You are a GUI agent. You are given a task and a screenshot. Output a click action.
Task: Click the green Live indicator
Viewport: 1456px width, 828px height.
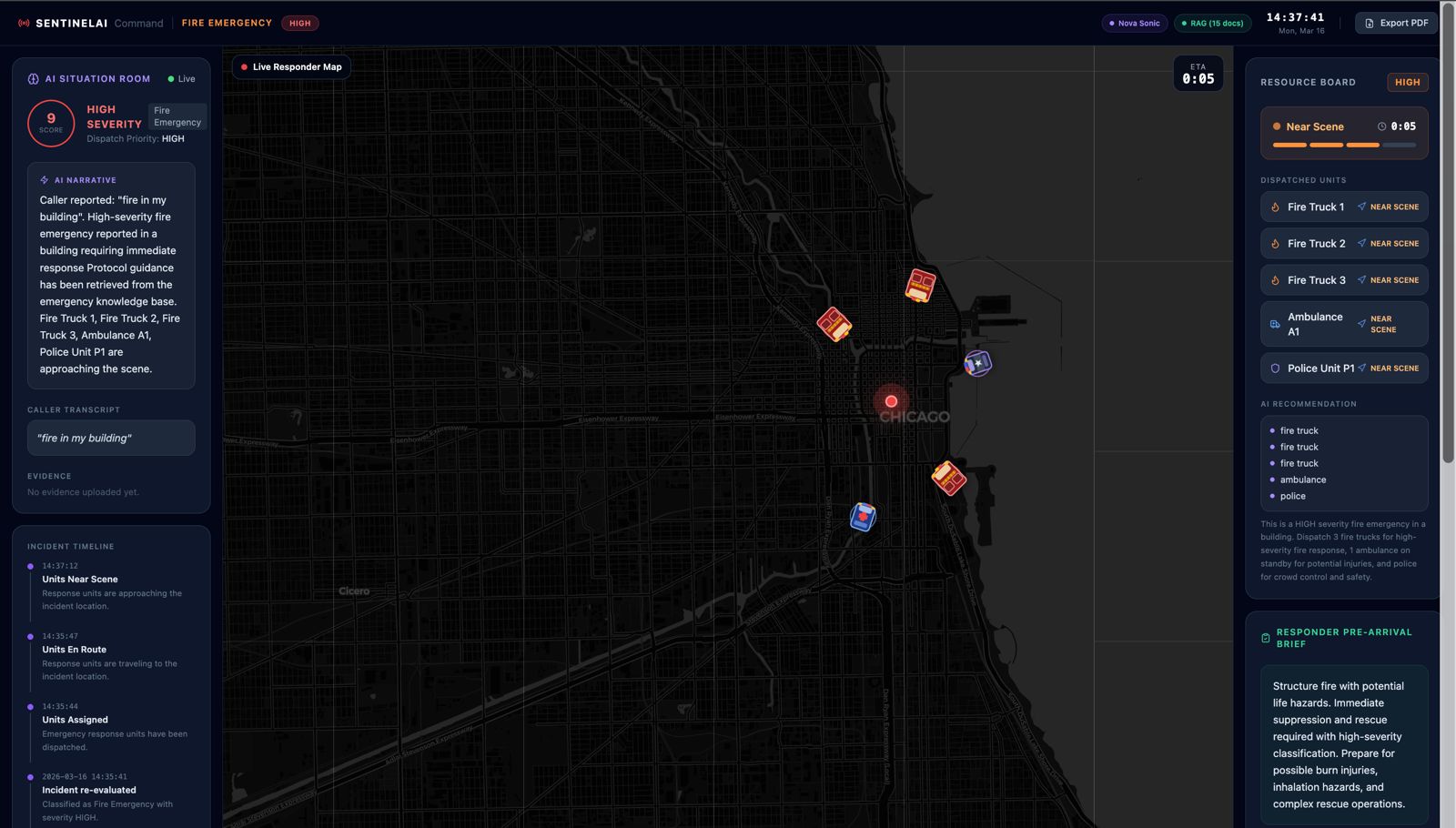coord(181,79)
